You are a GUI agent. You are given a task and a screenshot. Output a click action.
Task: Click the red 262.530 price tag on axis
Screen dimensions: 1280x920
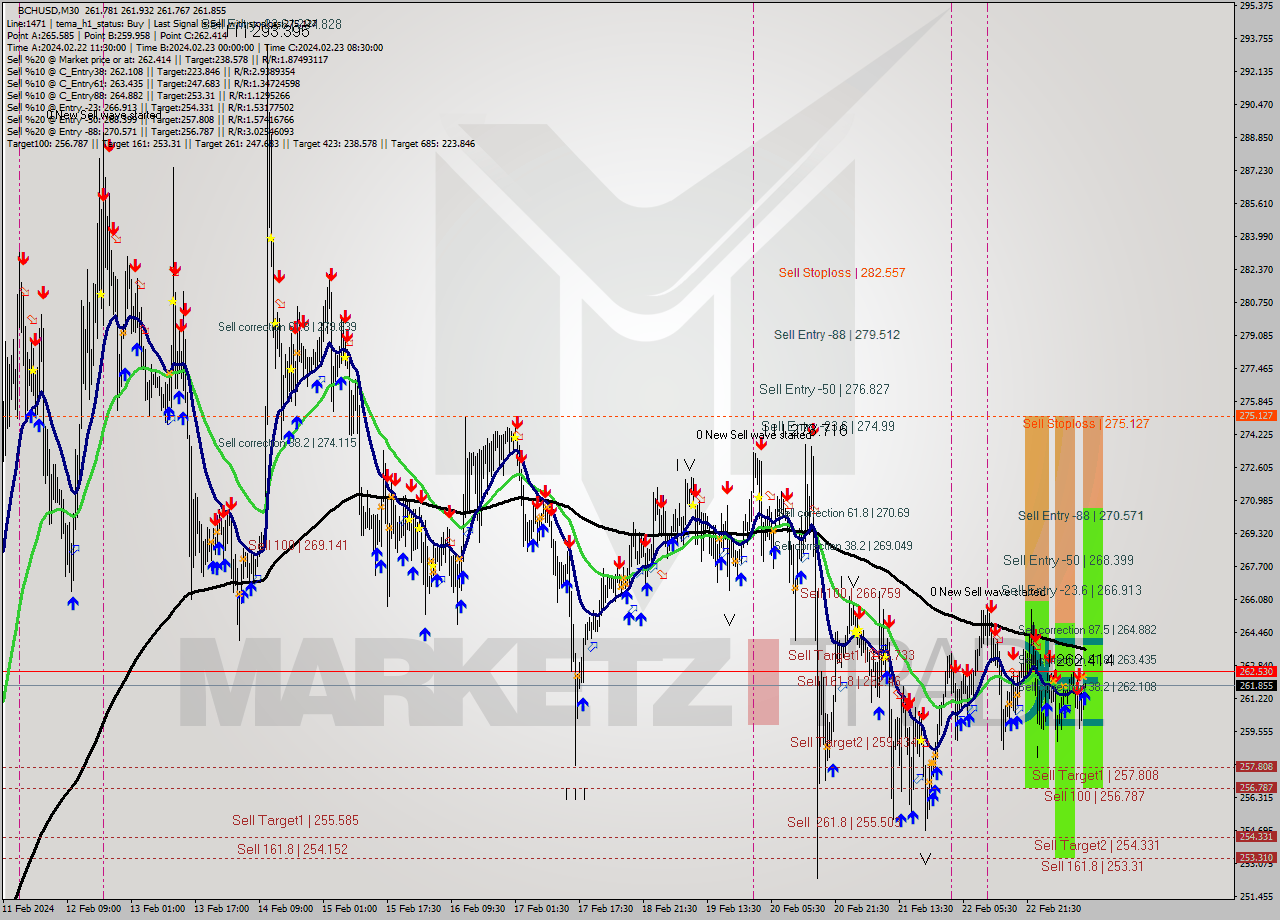(1256, 672)
